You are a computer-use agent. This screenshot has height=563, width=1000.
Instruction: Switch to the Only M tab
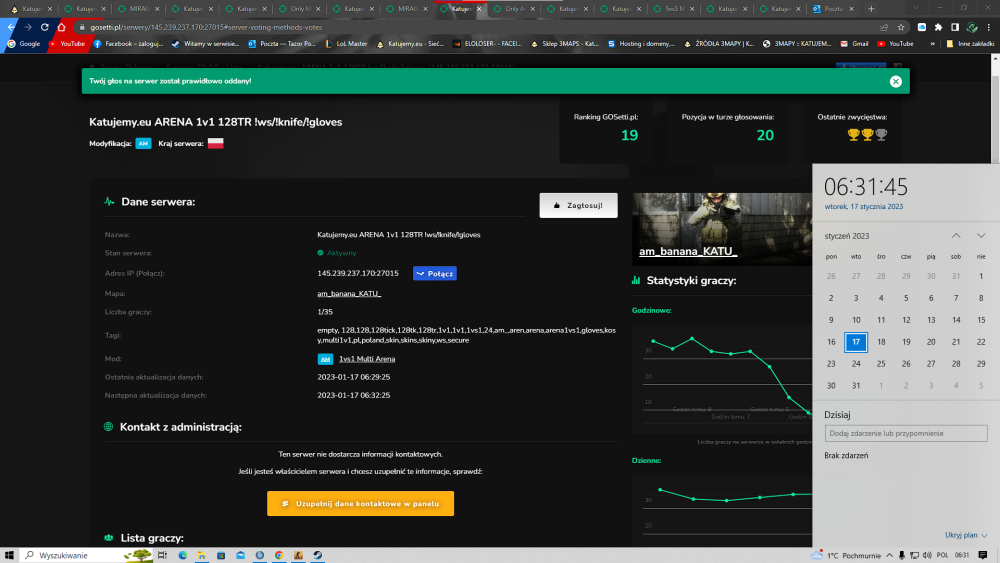(x=300, y=9)
